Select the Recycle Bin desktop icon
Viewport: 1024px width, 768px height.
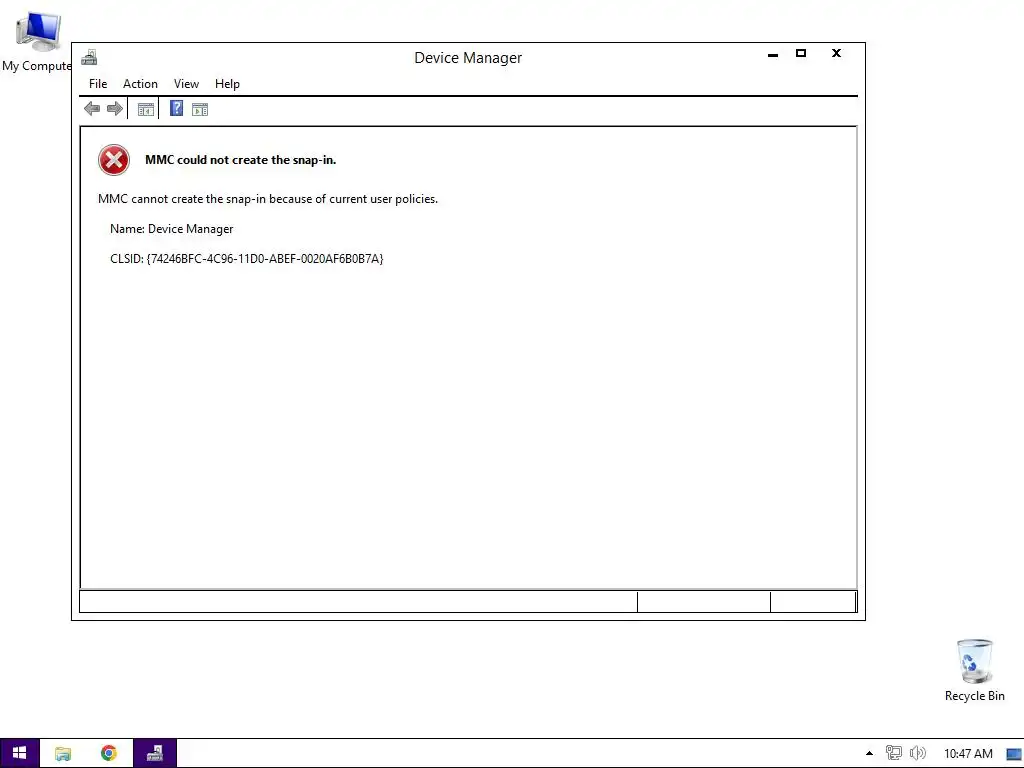click(x=974, y=670)
